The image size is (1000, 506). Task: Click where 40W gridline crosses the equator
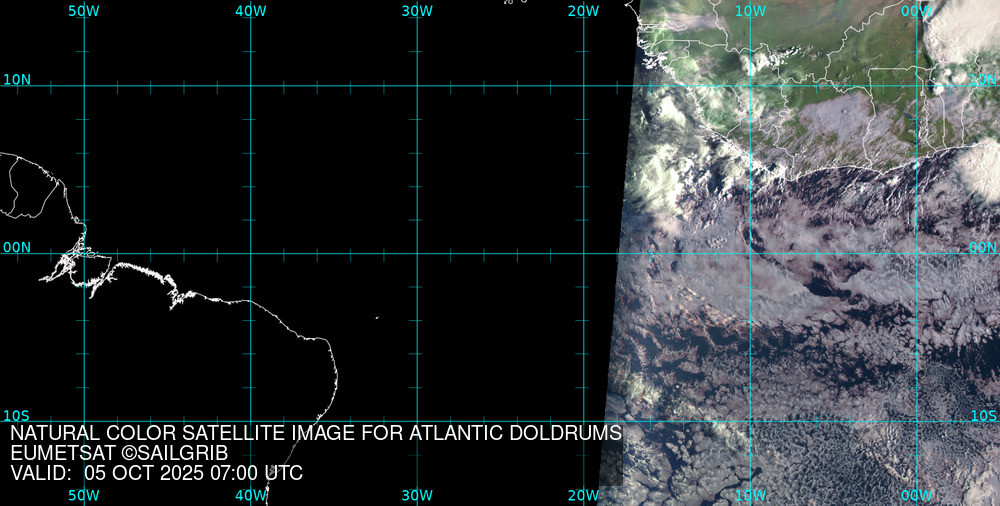click(250, 253)
